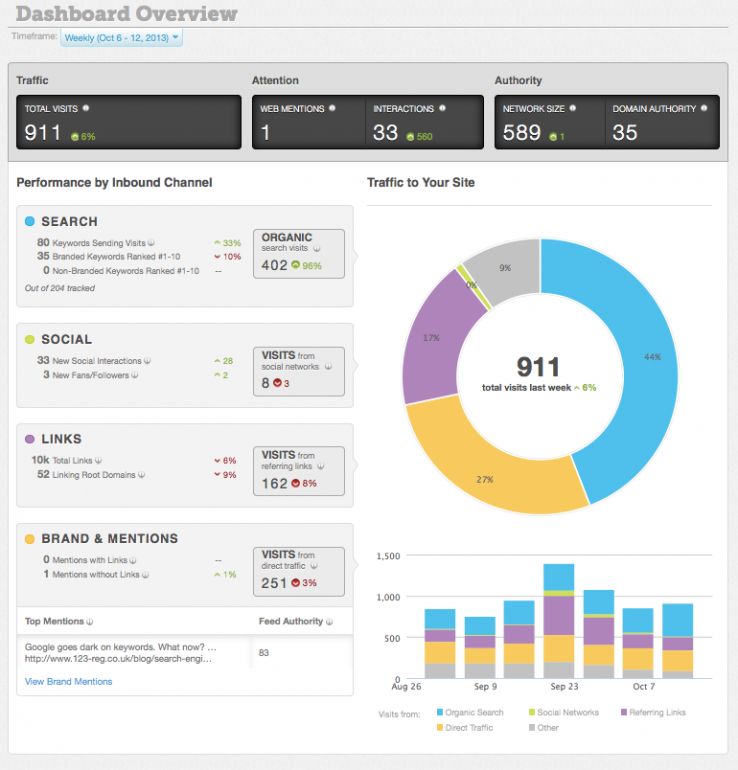Open the View Brand Mentions link
738x770 pixels.
click(x=68, y=682)
